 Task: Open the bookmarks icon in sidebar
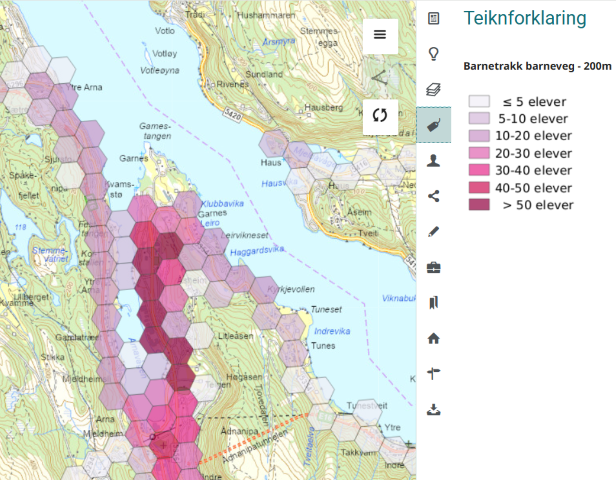coord(434,302)
